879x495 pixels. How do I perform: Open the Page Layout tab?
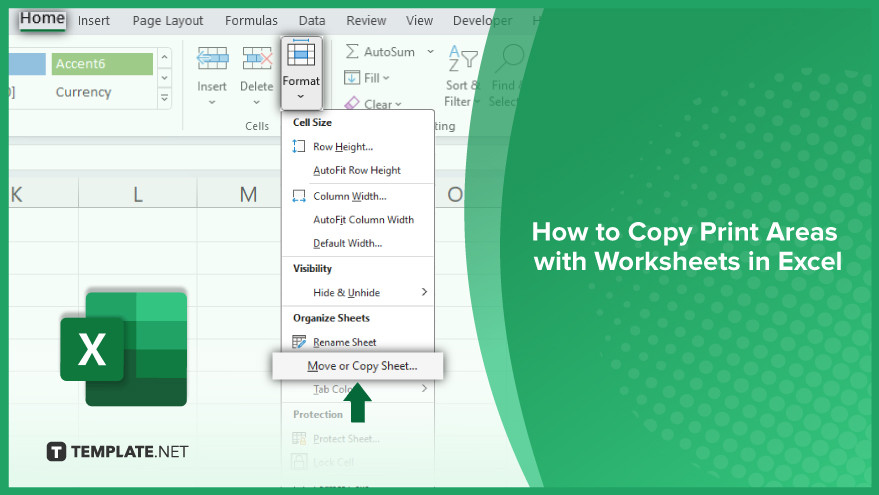click(168, 21)
